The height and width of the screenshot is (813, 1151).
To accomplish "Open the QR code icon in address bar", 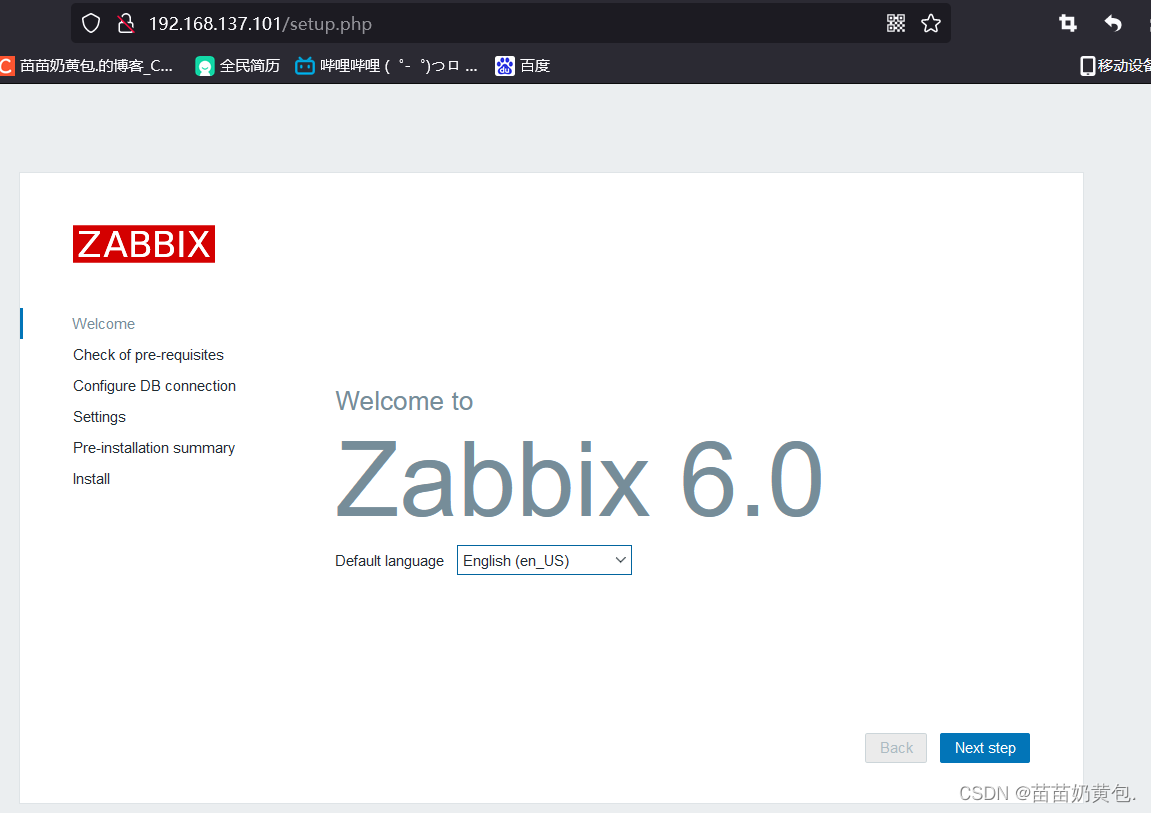I will (x=896, y=23).
